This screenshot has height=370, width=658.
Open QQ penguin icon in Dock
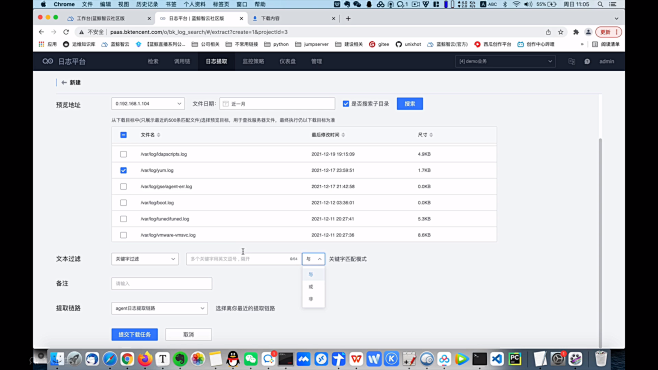[233, 359]
